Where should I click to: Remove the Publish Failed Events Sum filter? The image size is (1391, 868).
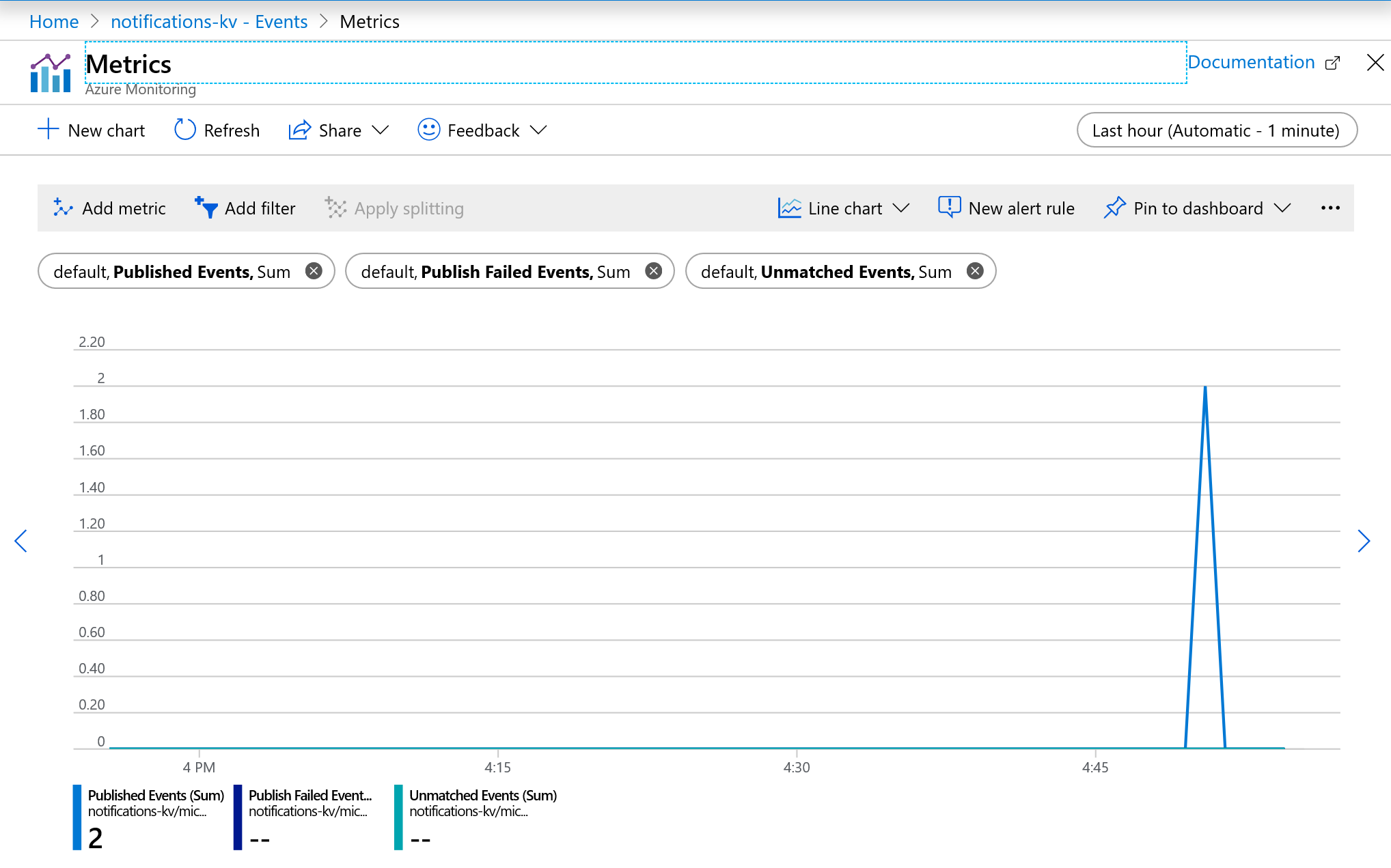654,272
